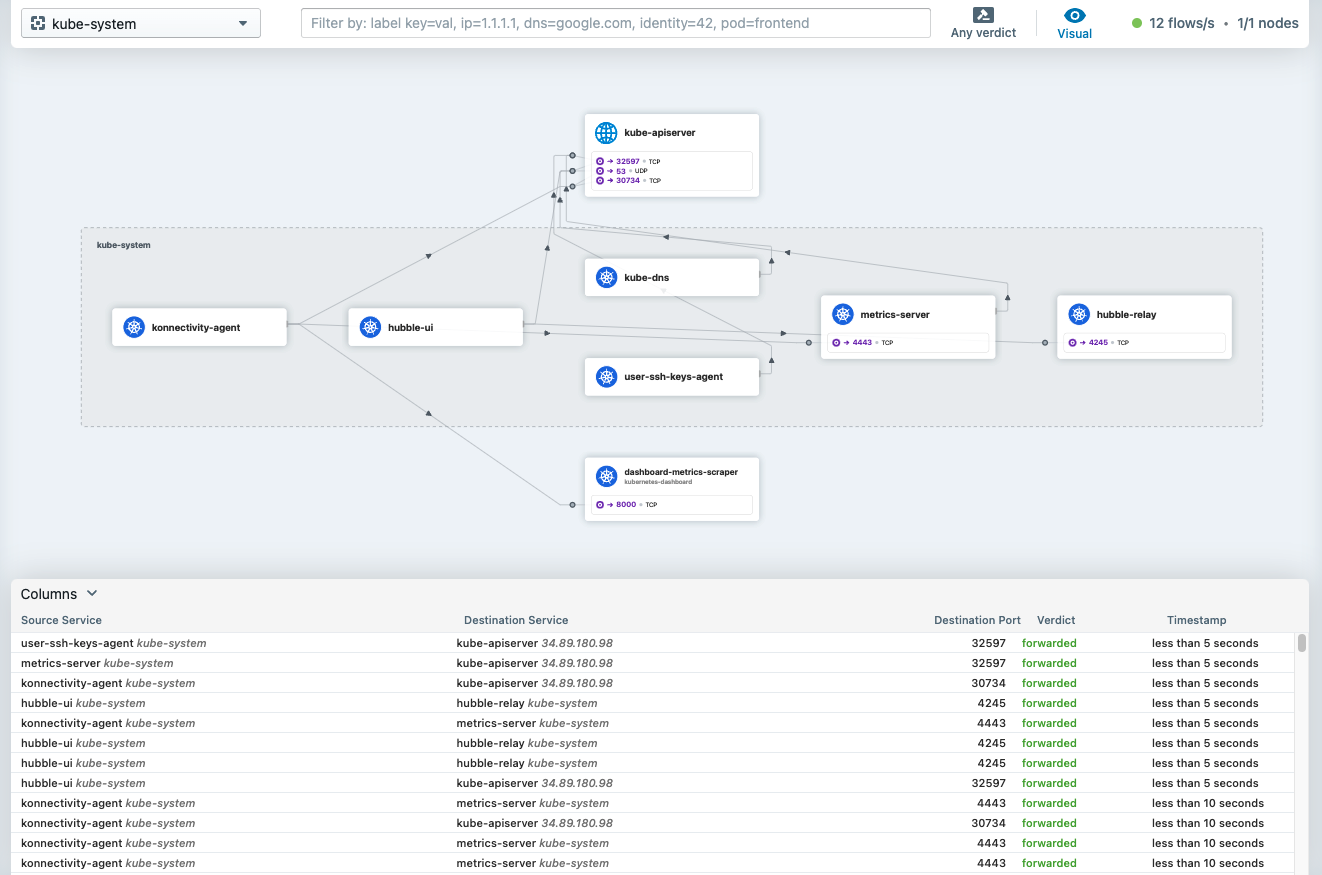Focus the flow filter input field
This screenshot has height=875, width=1322.
(x=615, y=23)
